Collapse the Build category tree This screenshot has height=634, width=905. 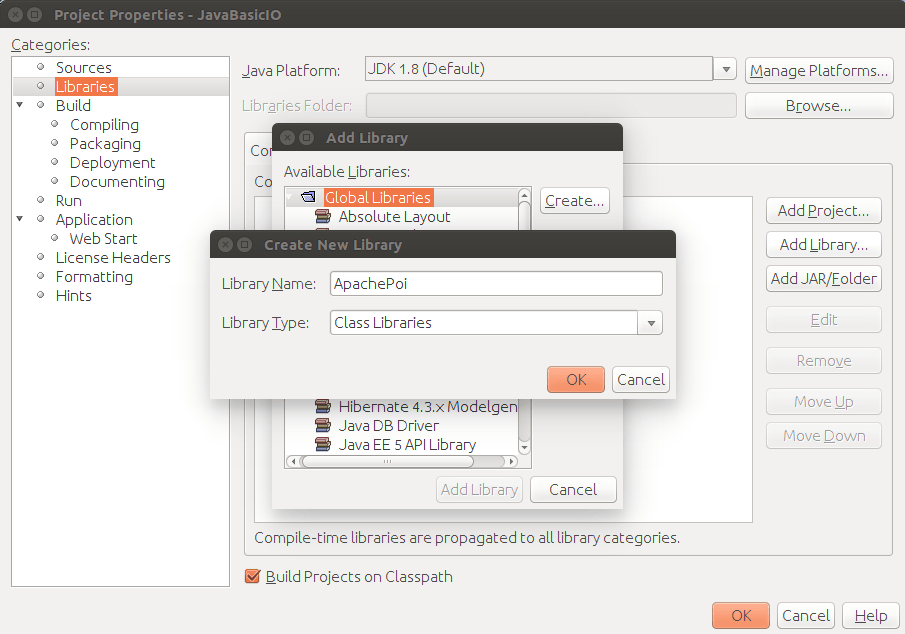pos(20,105)
